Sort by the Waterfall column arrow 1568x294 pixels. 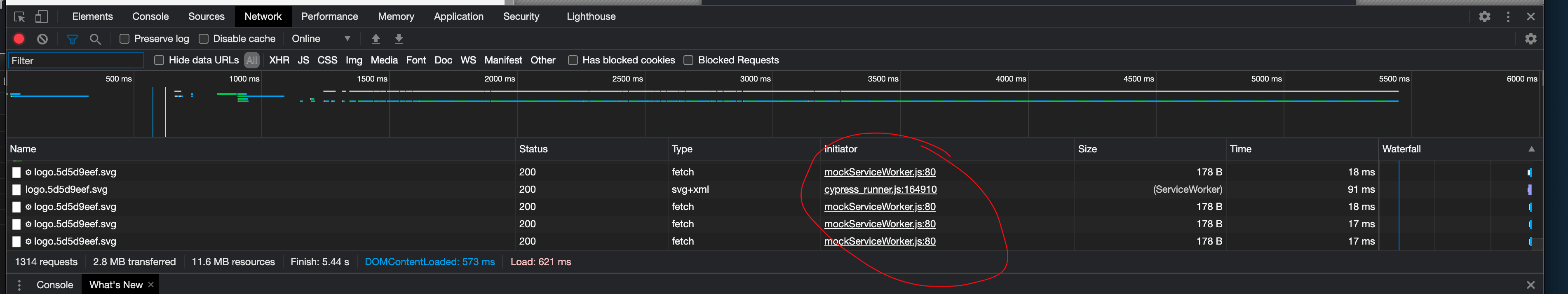[x=1531, y=149]
